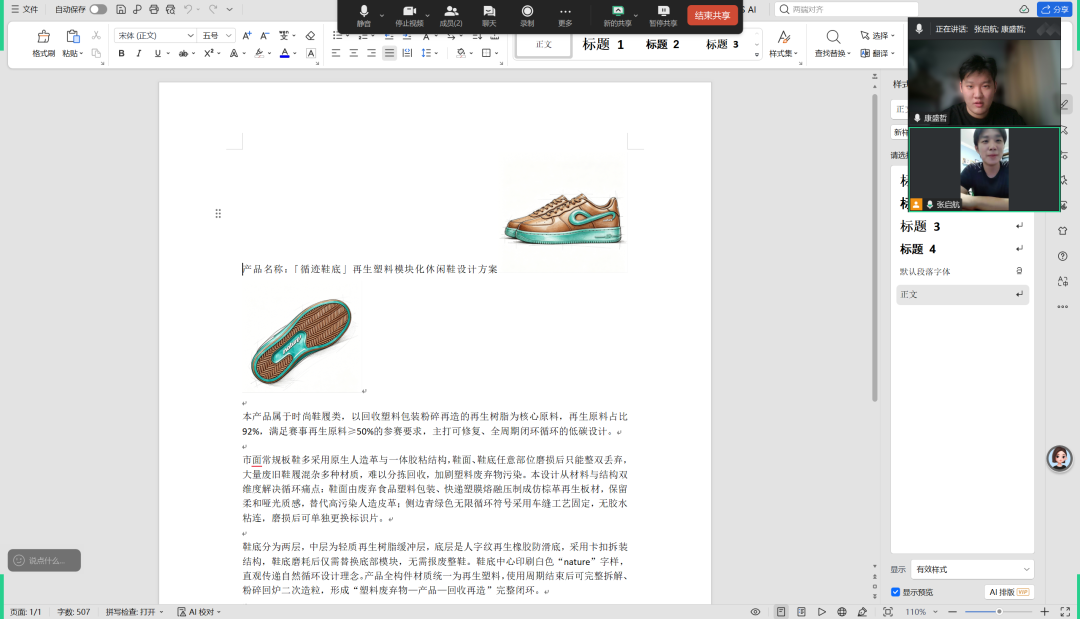
Task: Toggle bold formatting
Action: coord(121,53)
